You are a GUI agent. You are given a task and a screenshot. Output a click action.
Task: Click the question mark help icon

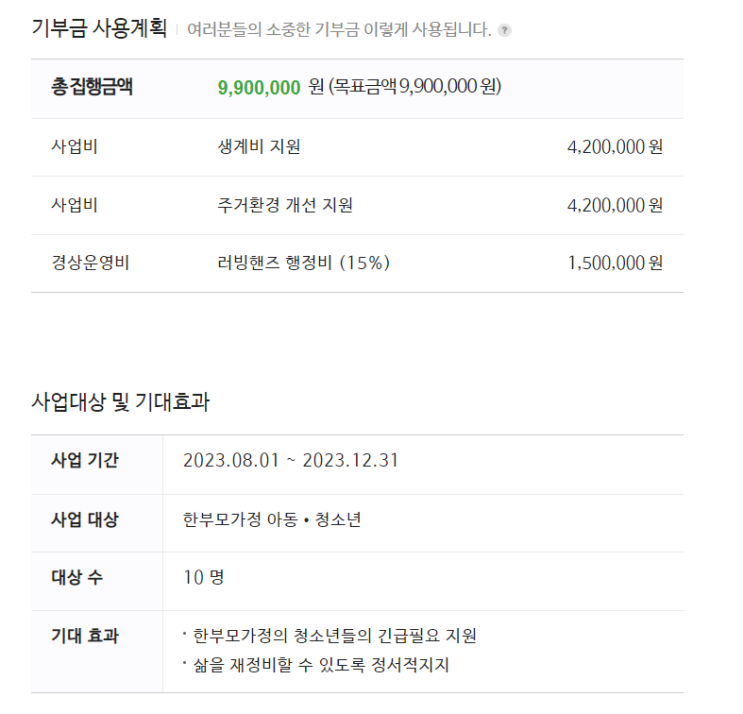click(504, 30)
